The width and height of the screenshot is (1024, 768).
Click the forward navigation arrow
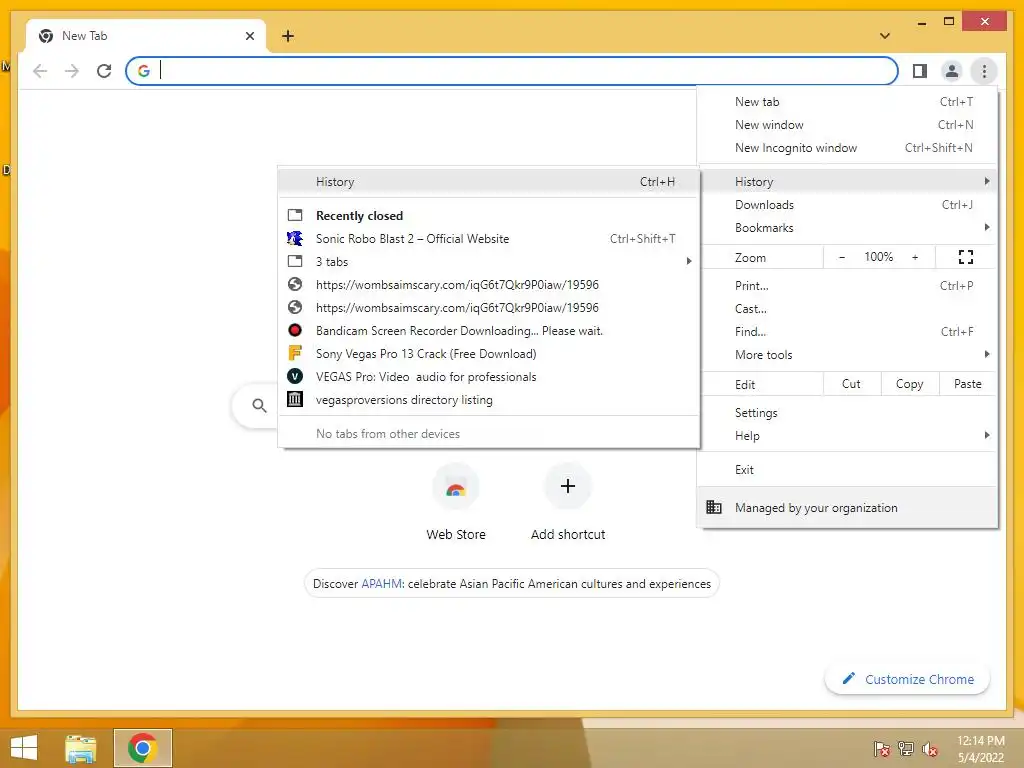(x=72, y=71)
